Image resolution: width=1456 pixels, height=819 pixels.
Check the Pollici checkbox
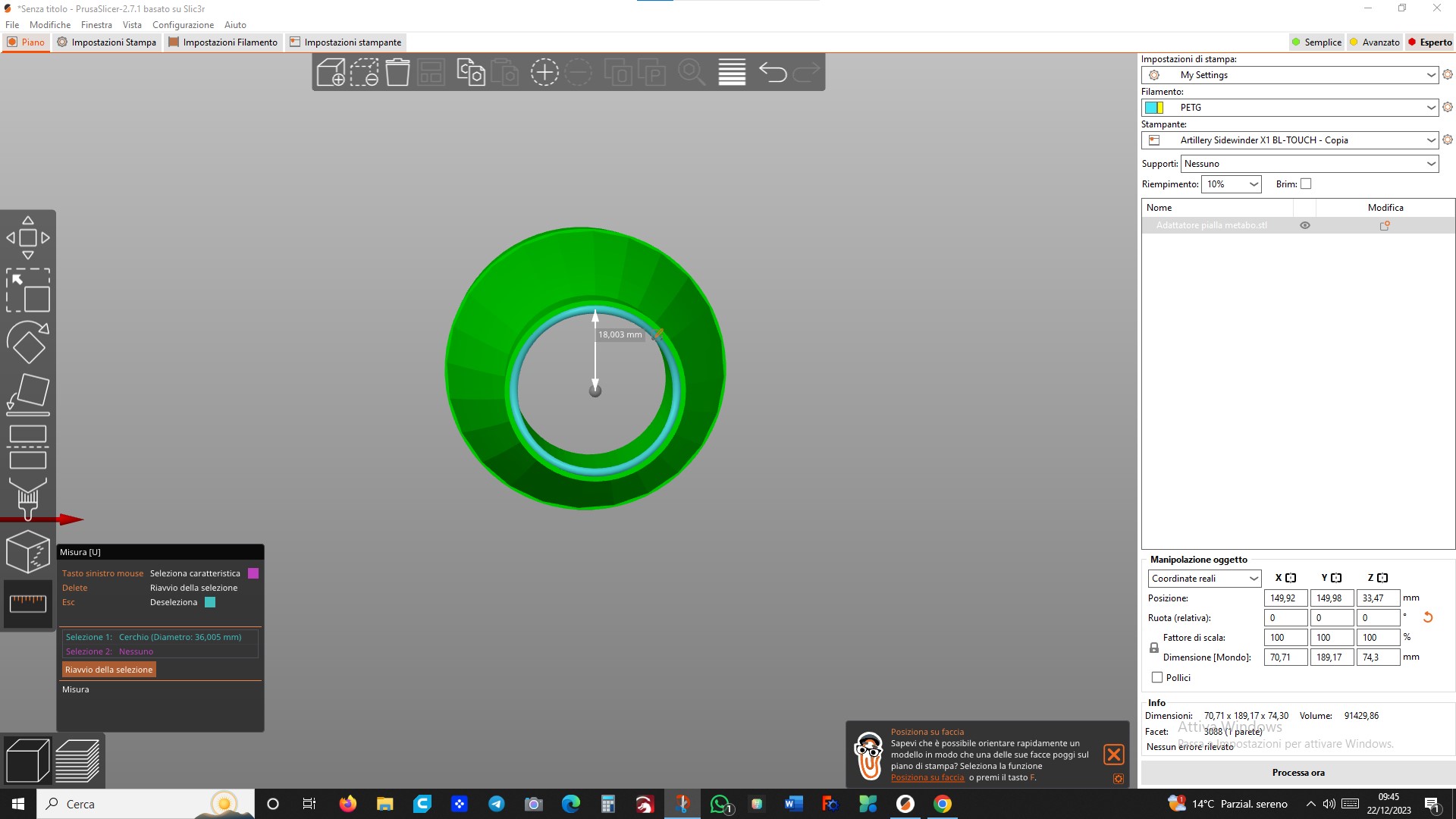click(x=1157, y=677)
